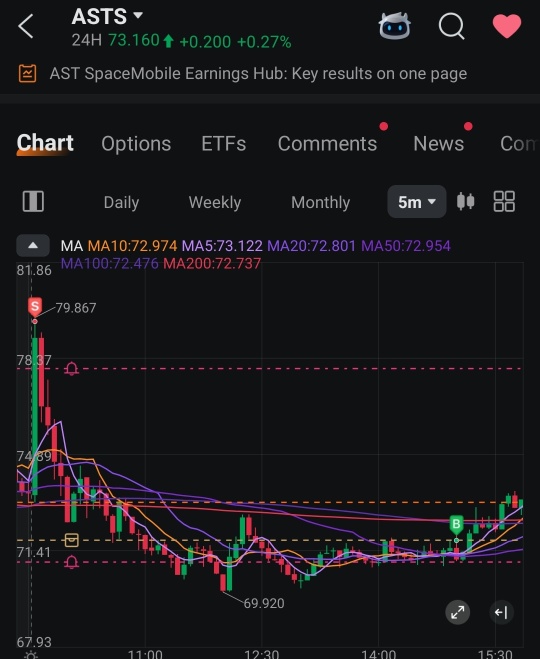Toggle the heart favorite icon
The image size is (540, 659).
pyautogui.click(x=507, y=26)
